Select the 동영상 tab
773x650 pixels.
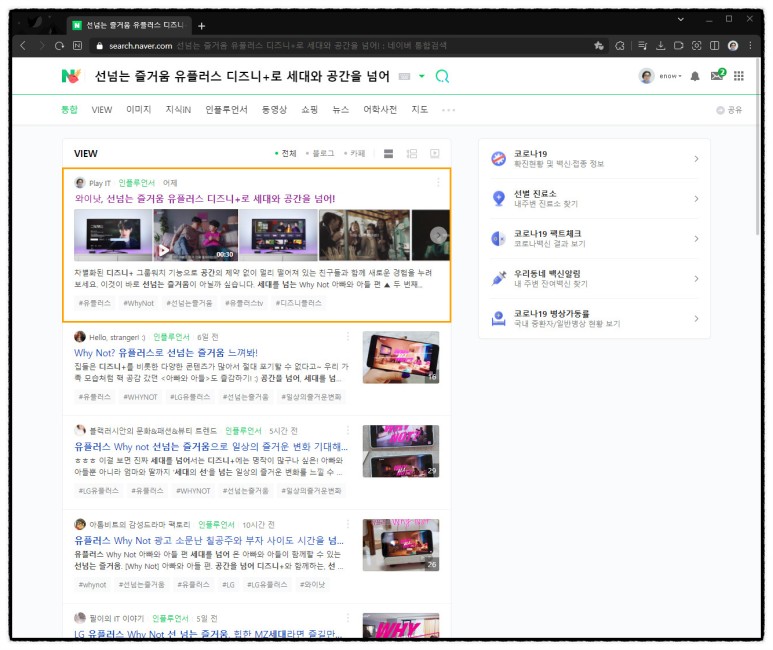(274, 109)
